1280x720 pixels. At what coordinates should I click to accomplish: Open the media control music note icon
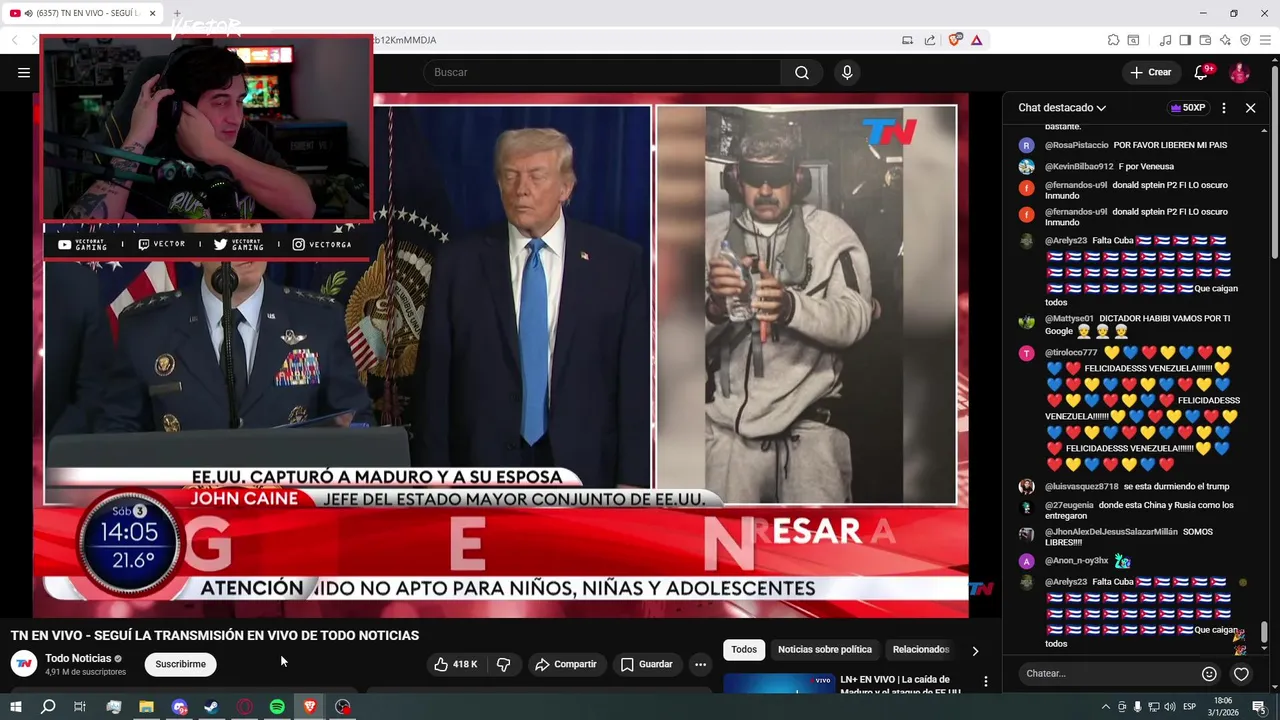tap(1166, 40)
